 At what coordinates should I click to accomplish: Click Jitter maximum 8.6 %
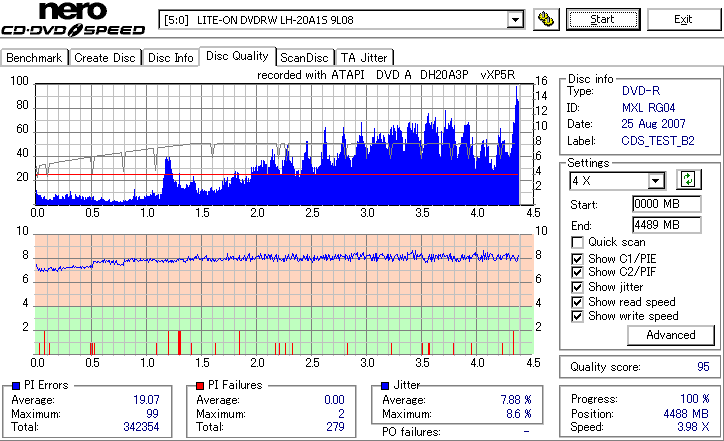(x=519, y=414)
